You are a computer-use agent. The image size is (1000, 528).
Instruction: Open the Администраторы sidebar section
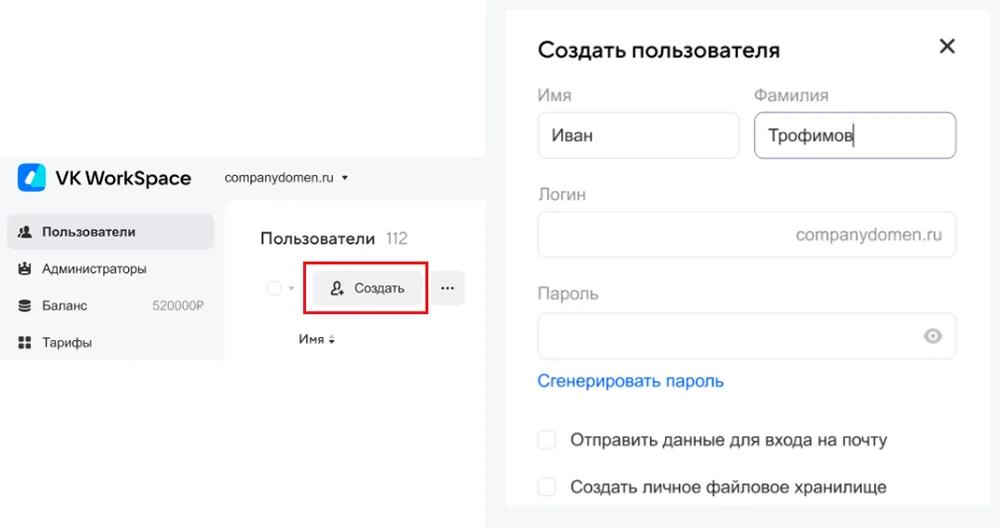point(94,269)
